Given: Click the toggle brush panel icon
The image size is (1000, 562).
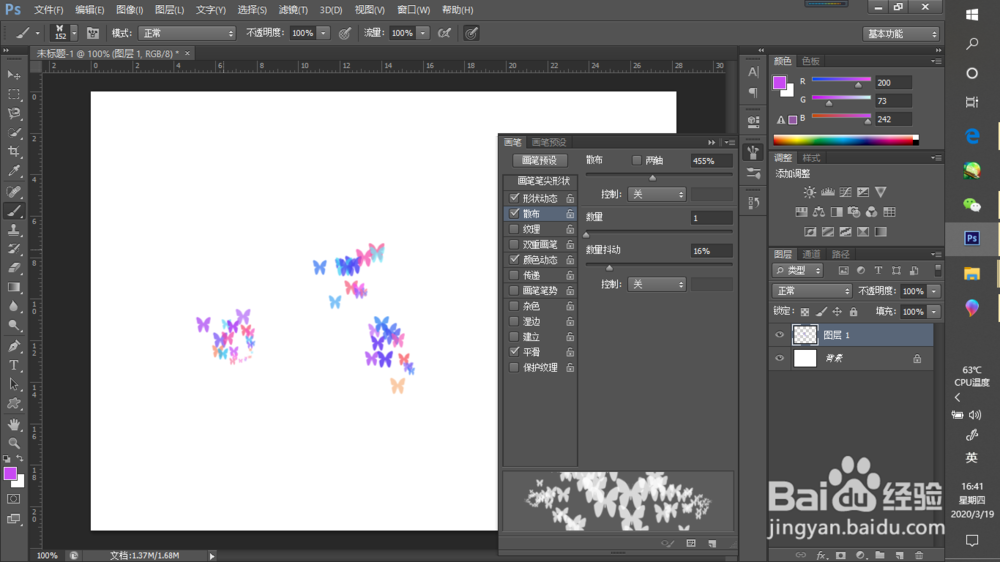Looking at the screenshot, I should (x=92, y=33).
